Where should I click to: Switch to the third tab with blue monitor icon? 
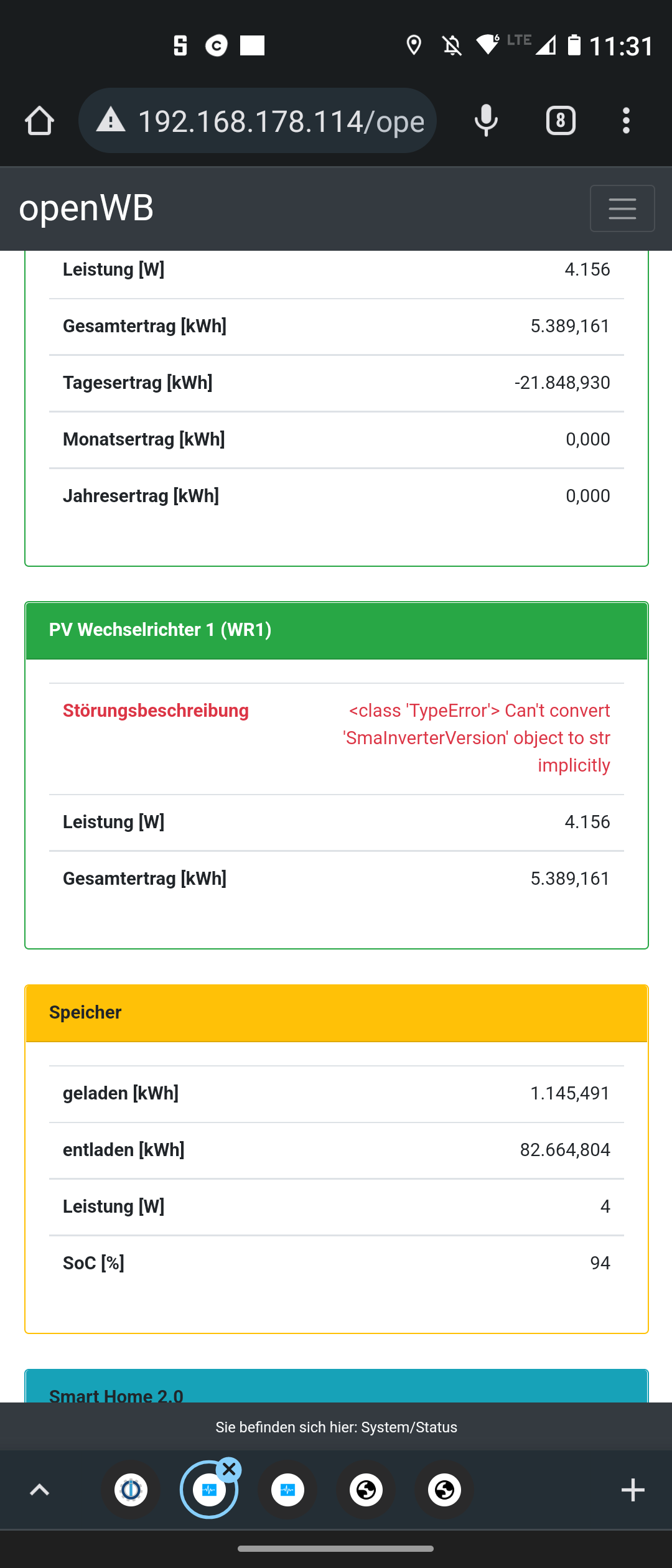(287, 1490)
